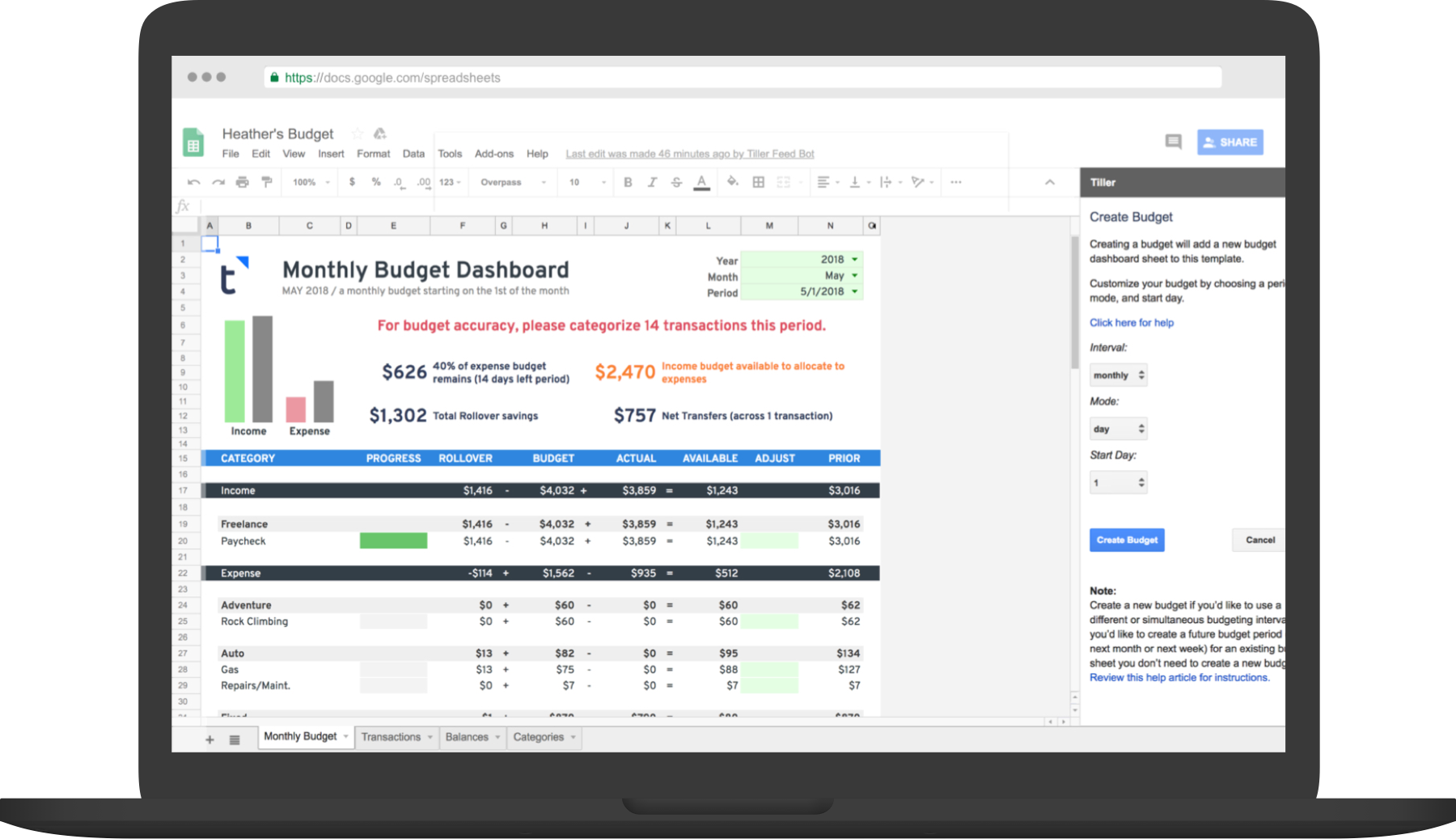Star the Heather's Budget document
Viewport: 1456px width, 839px height.
click(x=358, y=133)
